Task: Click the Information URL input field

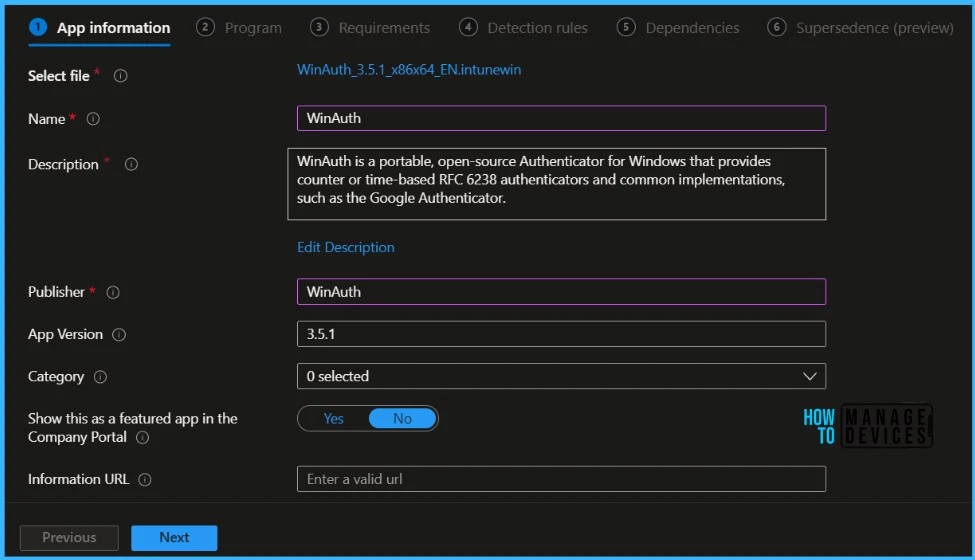Action: [561, 479]
